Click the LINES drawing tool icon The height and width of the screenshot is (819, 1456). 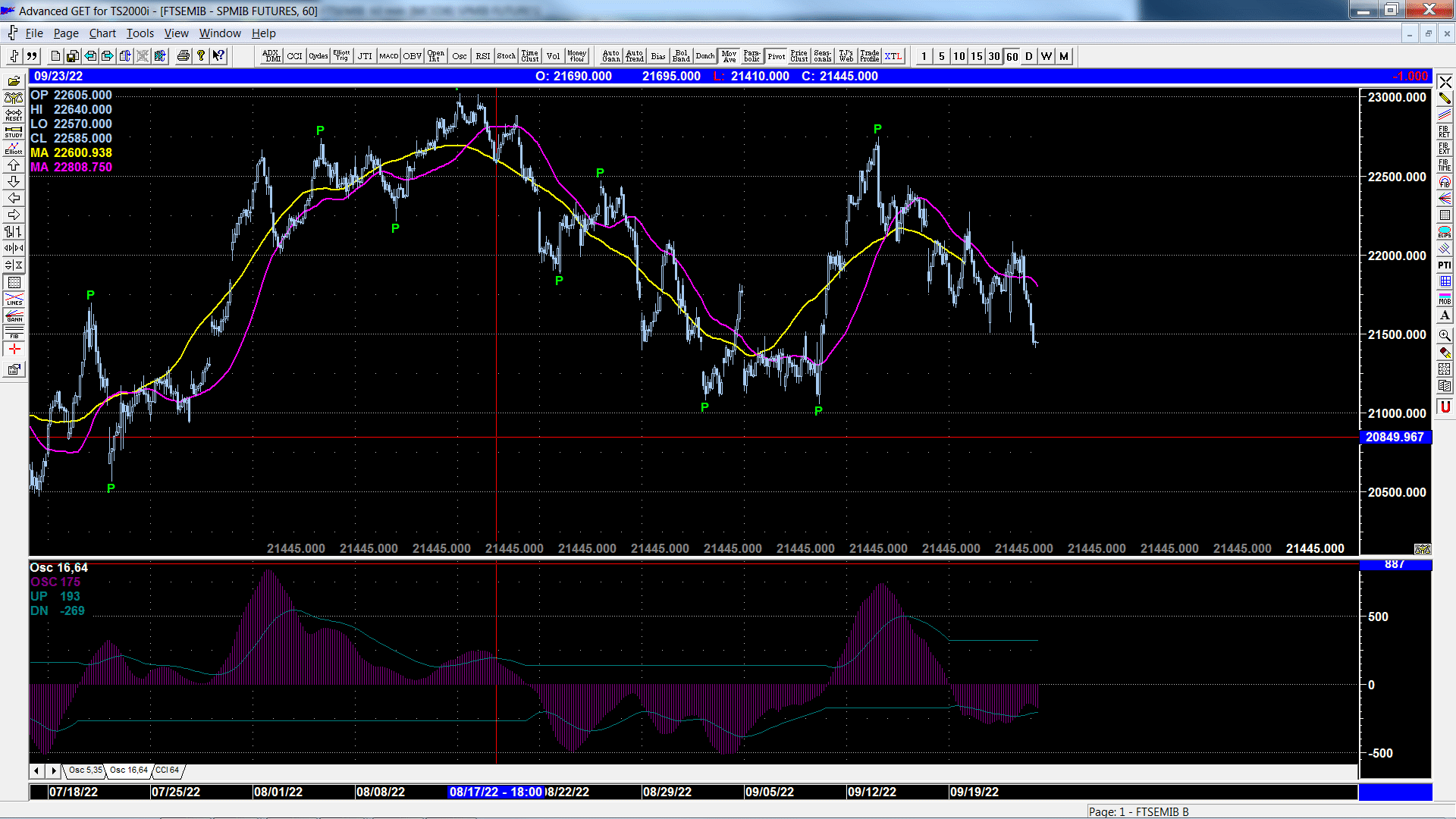coord(14,299)
